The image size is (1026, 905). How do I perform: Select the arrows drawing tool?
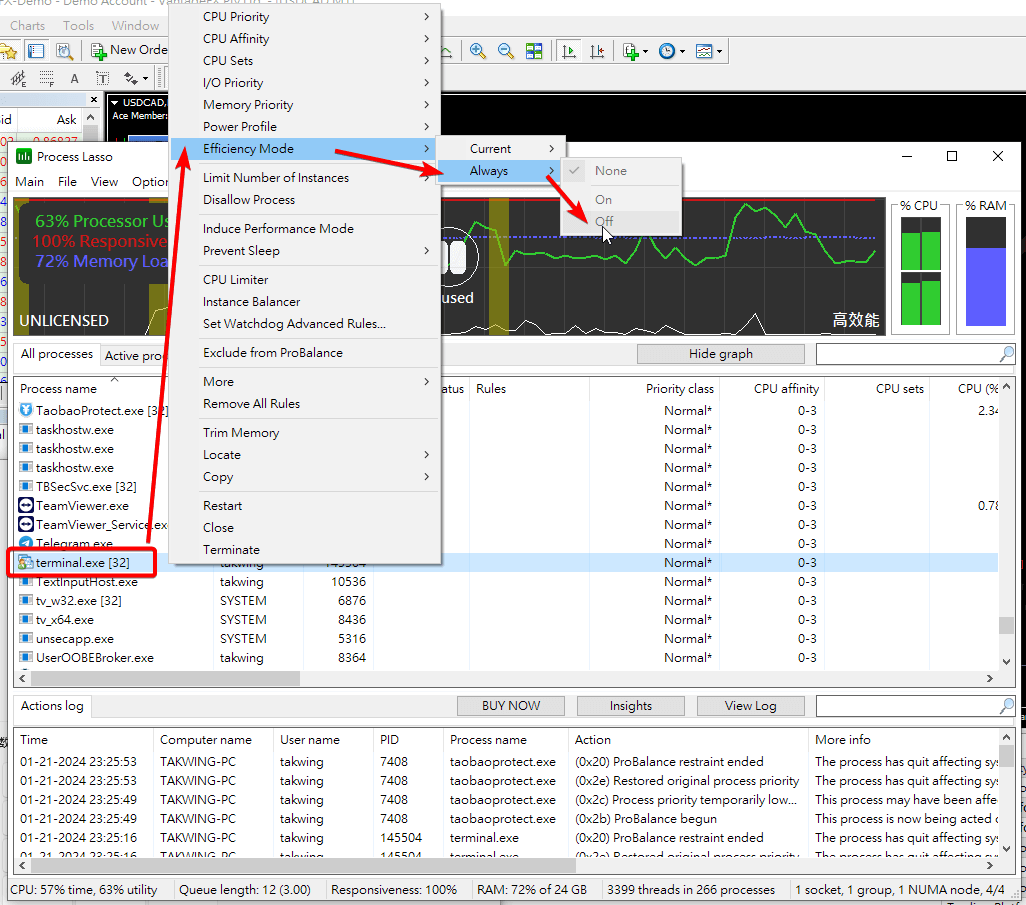tap(131, 79)
